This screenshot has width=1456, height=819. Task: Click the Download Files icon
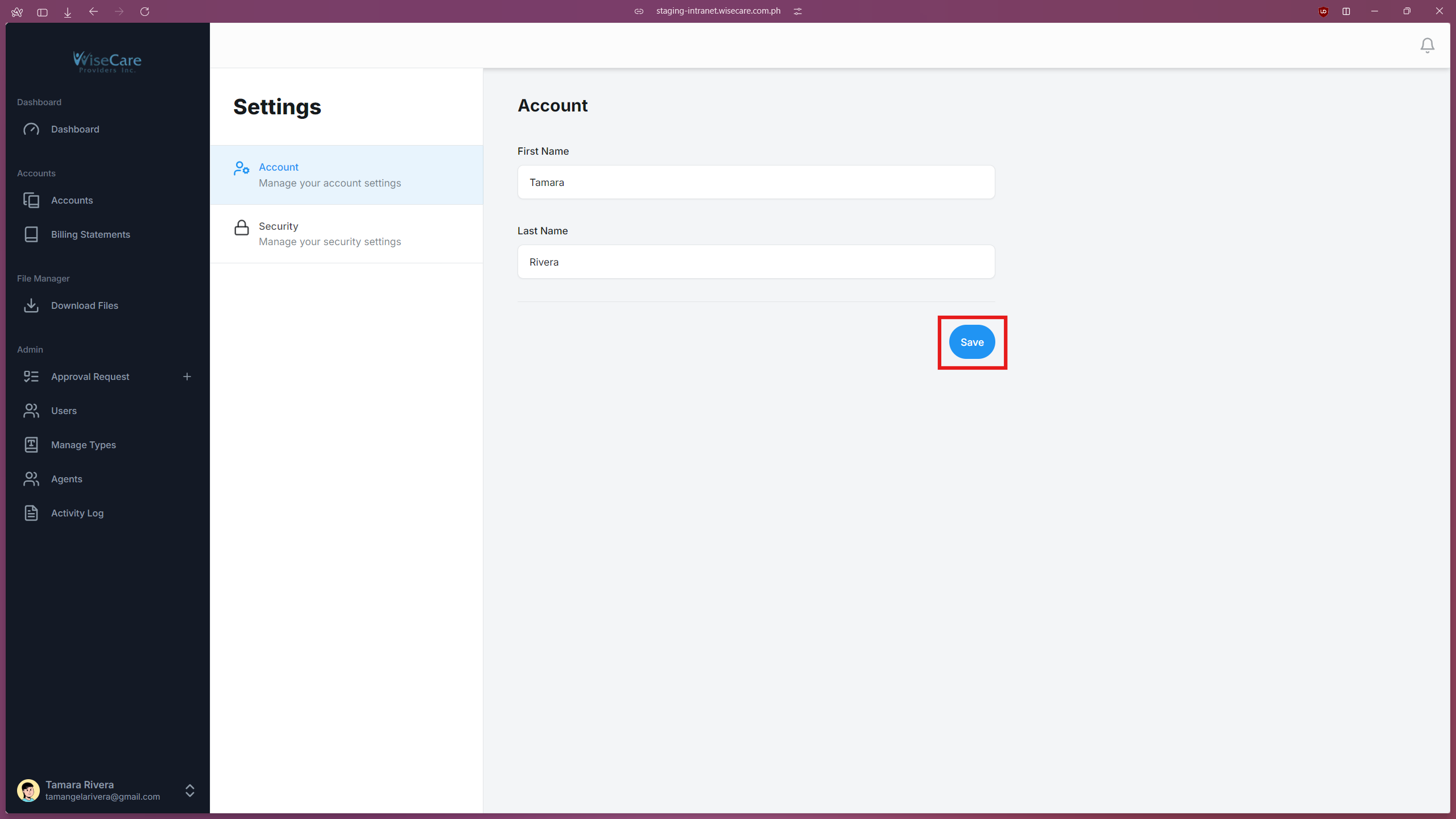point(31,305)
